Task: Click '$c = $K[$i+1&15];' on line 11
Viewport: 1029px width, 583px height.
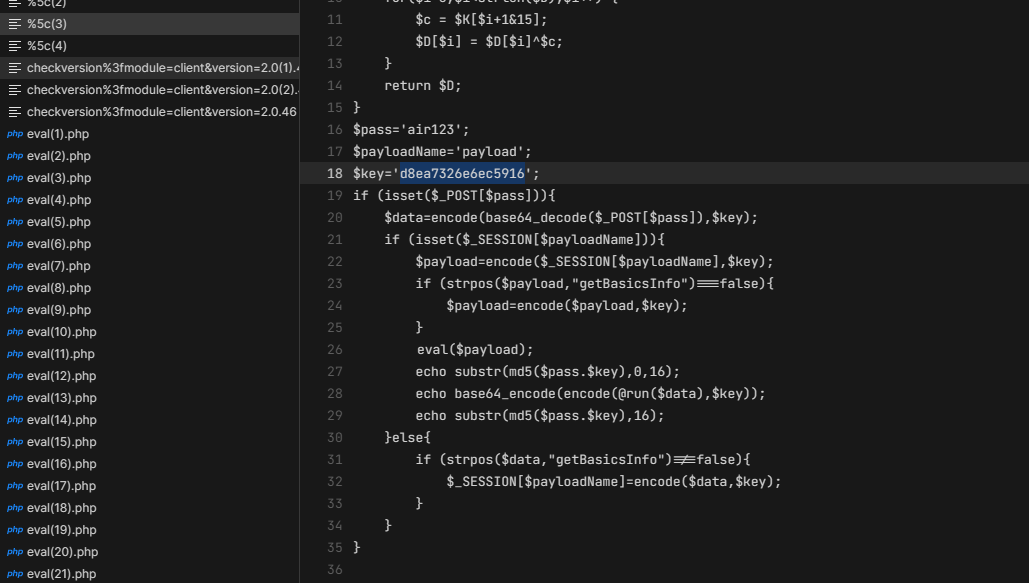Action: [x=481, y=20]
